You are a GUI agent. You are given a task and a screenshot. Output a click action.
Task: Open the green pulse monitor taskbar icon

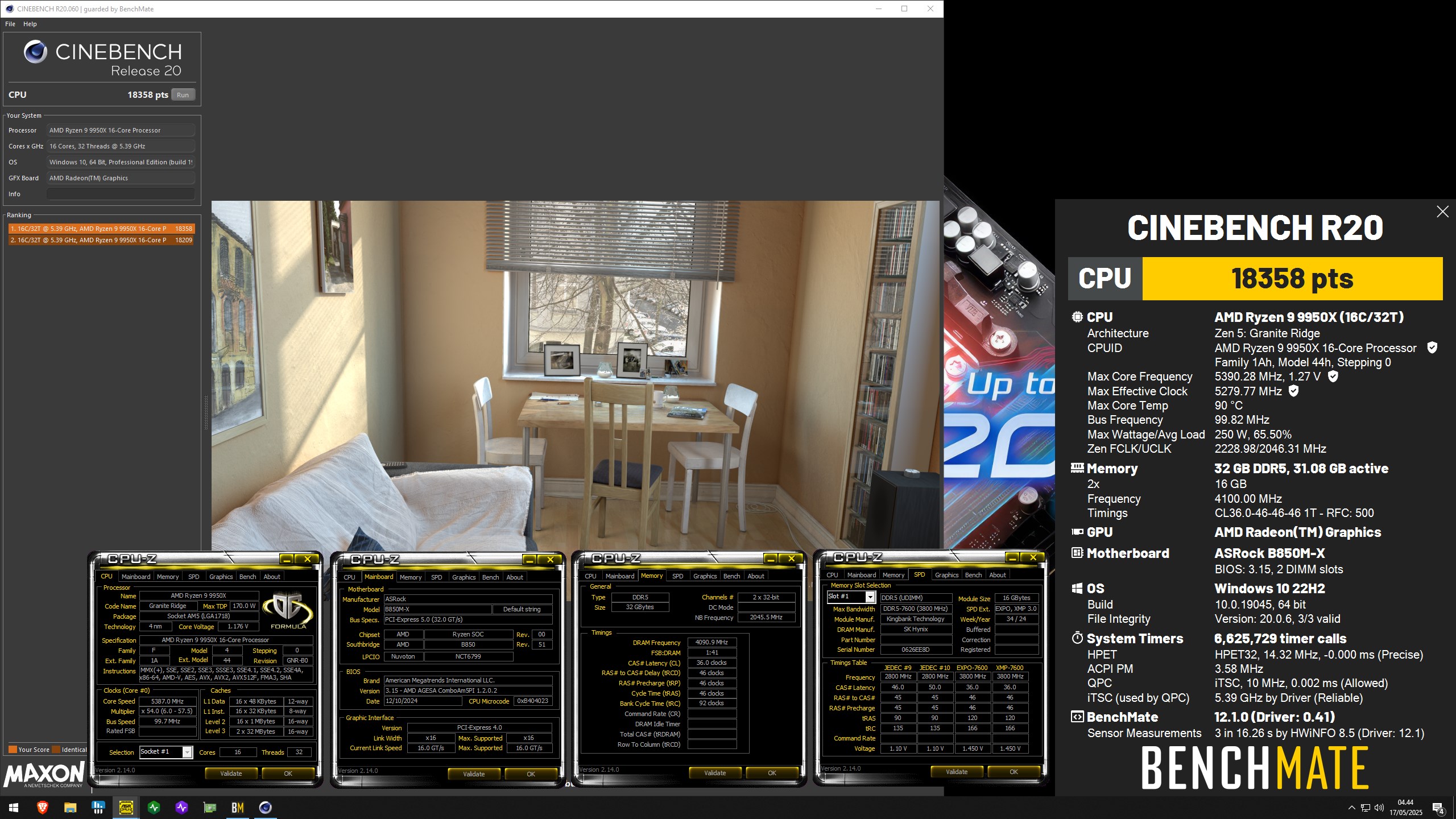coord(154,808)
